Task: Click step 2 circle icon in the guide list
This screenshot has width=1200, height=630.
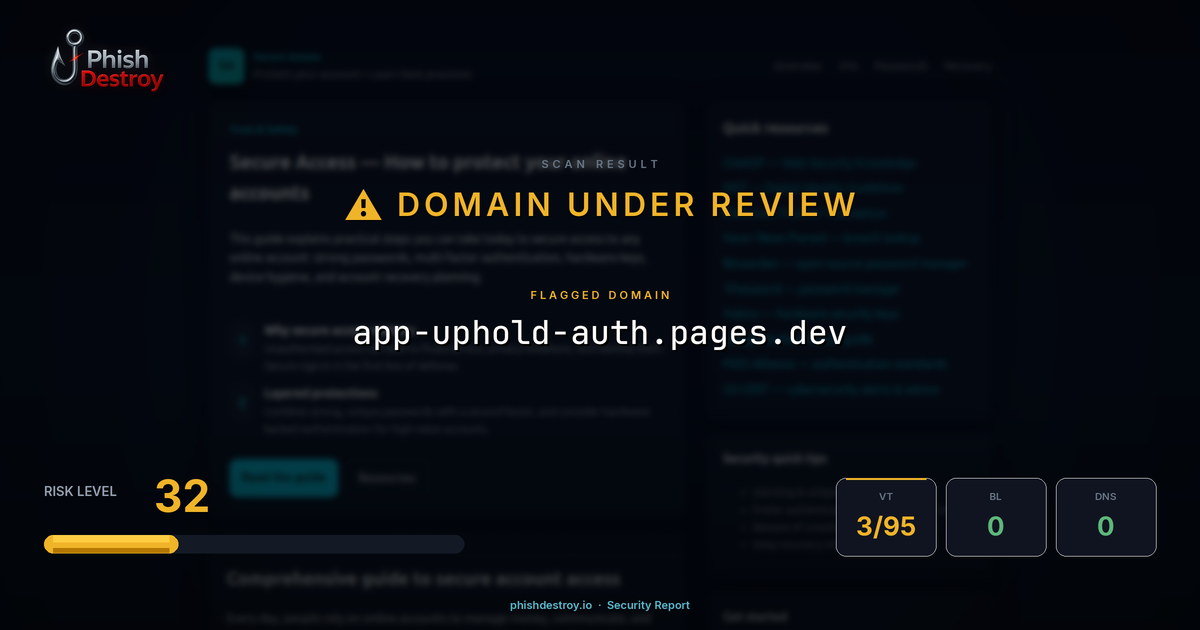Action: click(241, 402)
